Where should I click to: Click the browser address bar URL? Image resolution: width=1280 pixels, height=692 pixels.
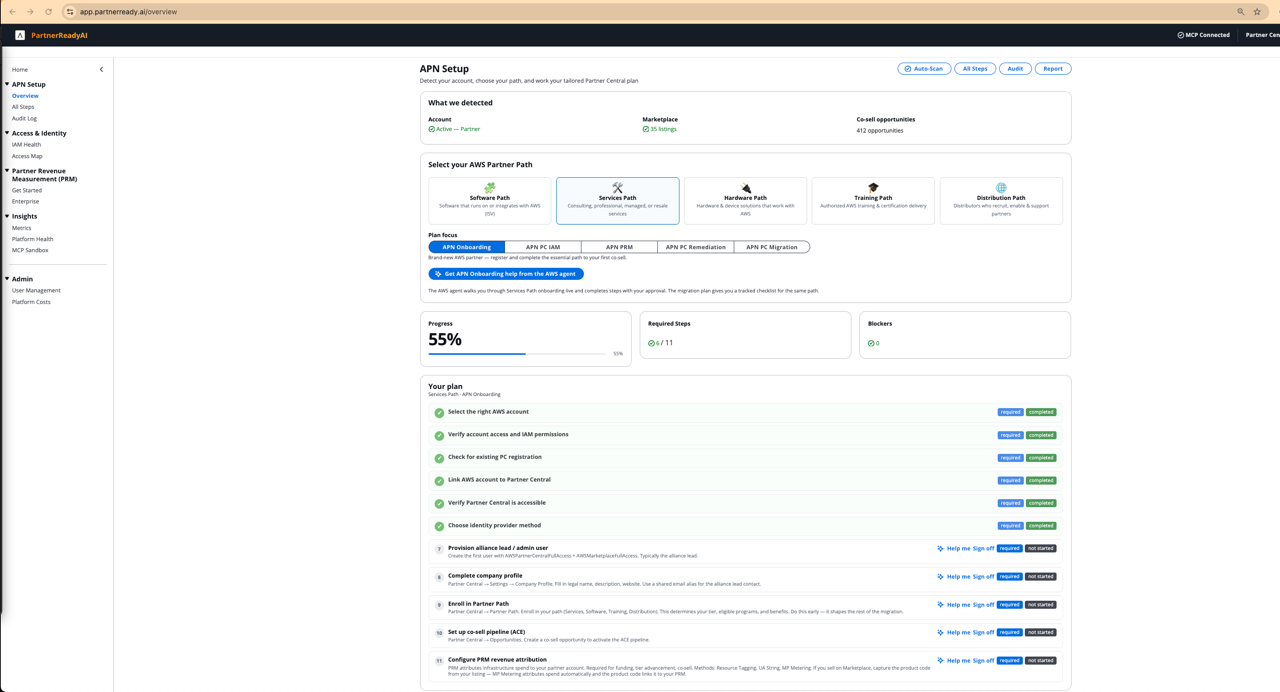[x=128, y=12]
